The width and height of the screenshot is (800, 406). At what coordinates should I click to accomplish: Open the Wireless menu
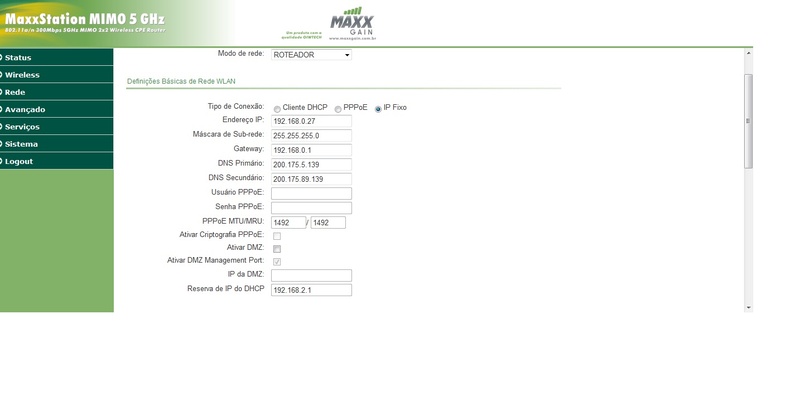(56, 74)
